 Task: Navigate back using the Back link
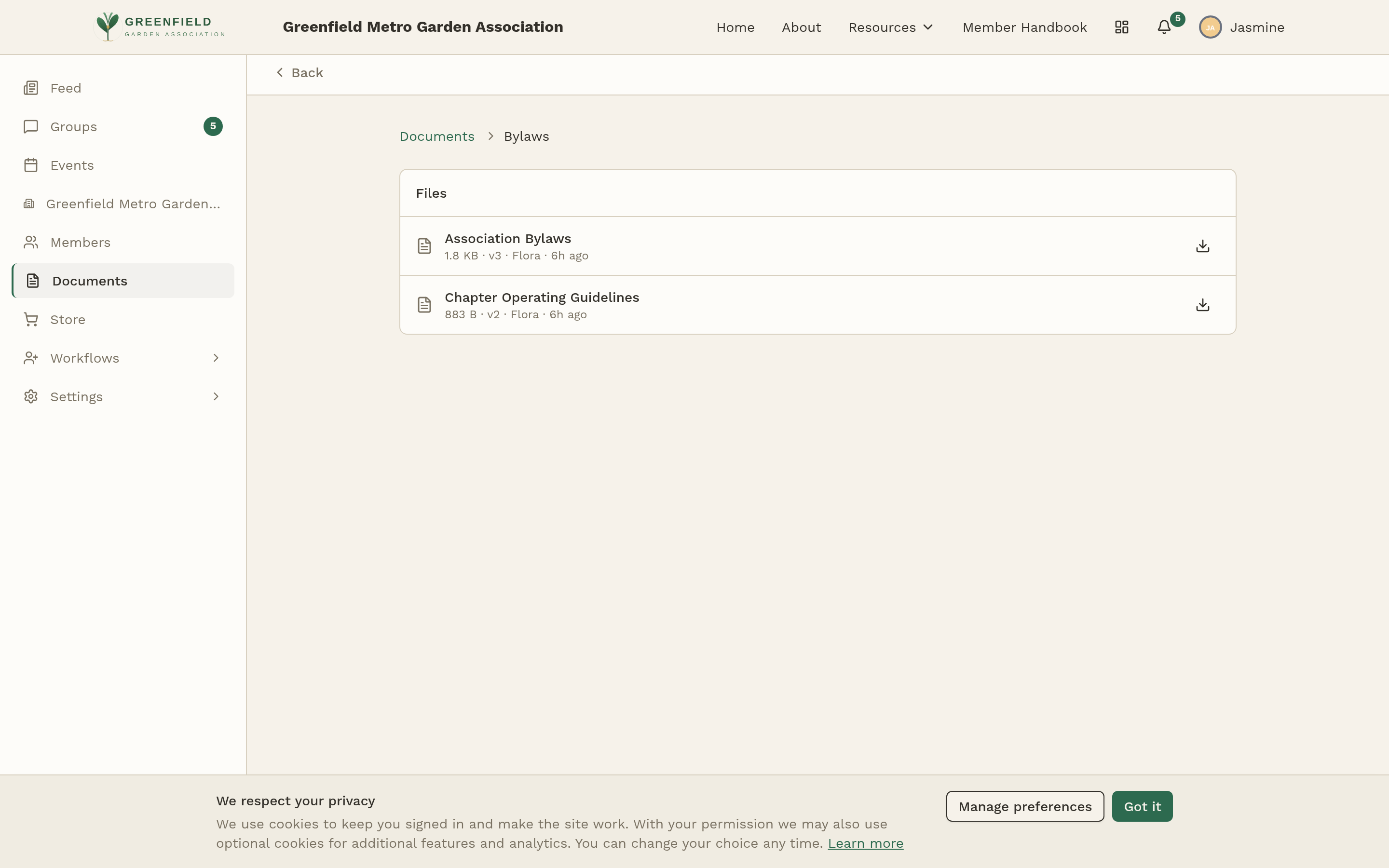point(299,72)
